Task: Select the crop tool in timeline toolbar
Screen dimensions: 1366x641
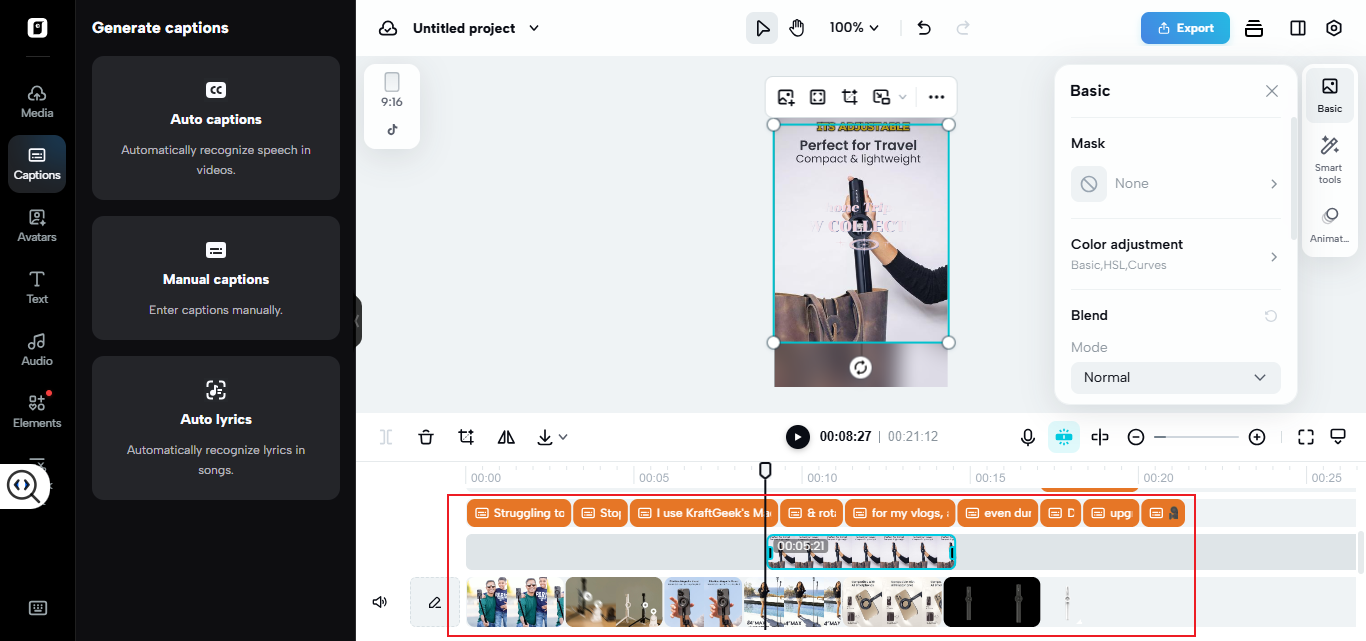Action: point(466,437)
